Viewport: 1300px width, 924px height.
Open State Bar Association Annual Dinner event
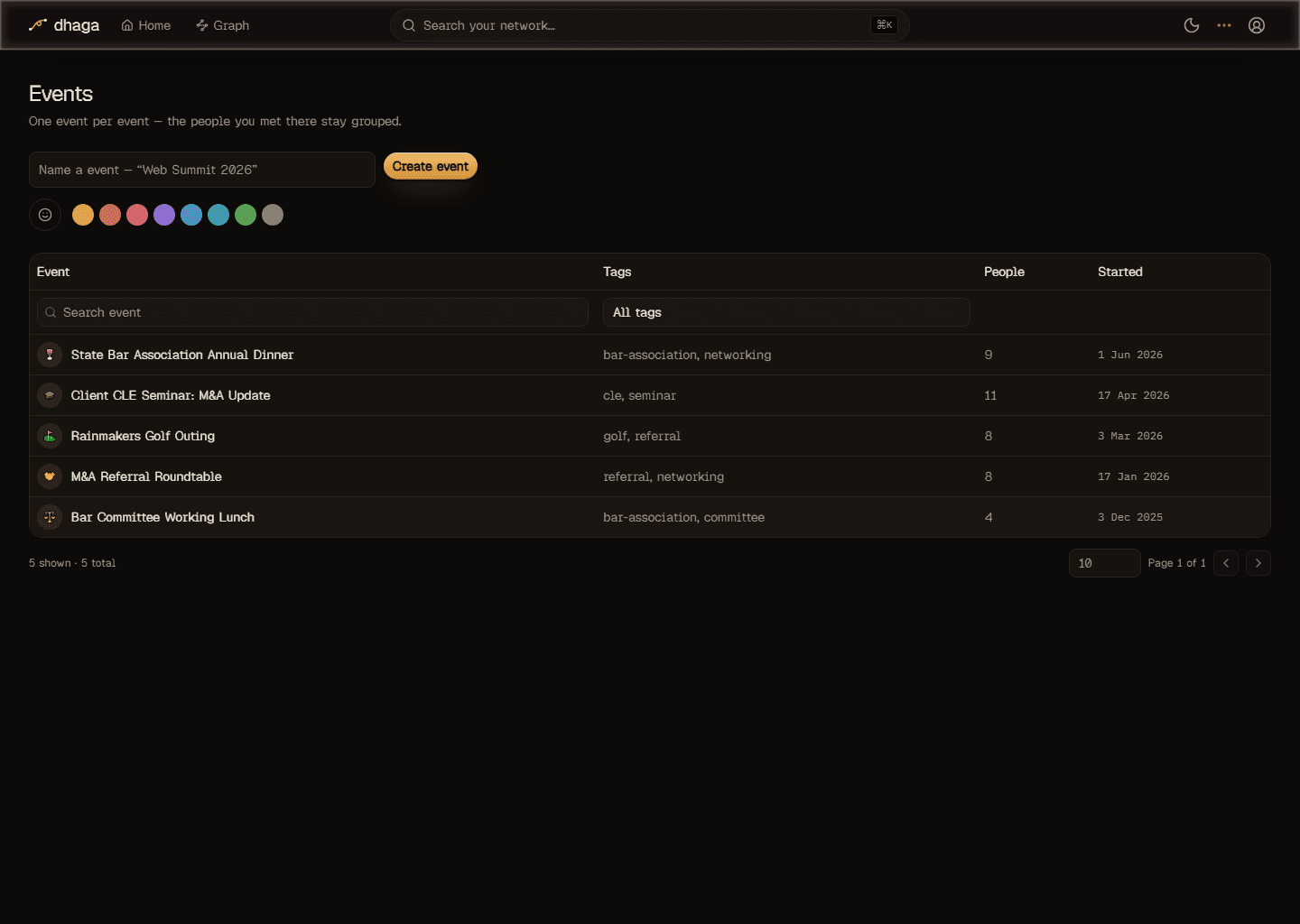click(x=182, y=355)
